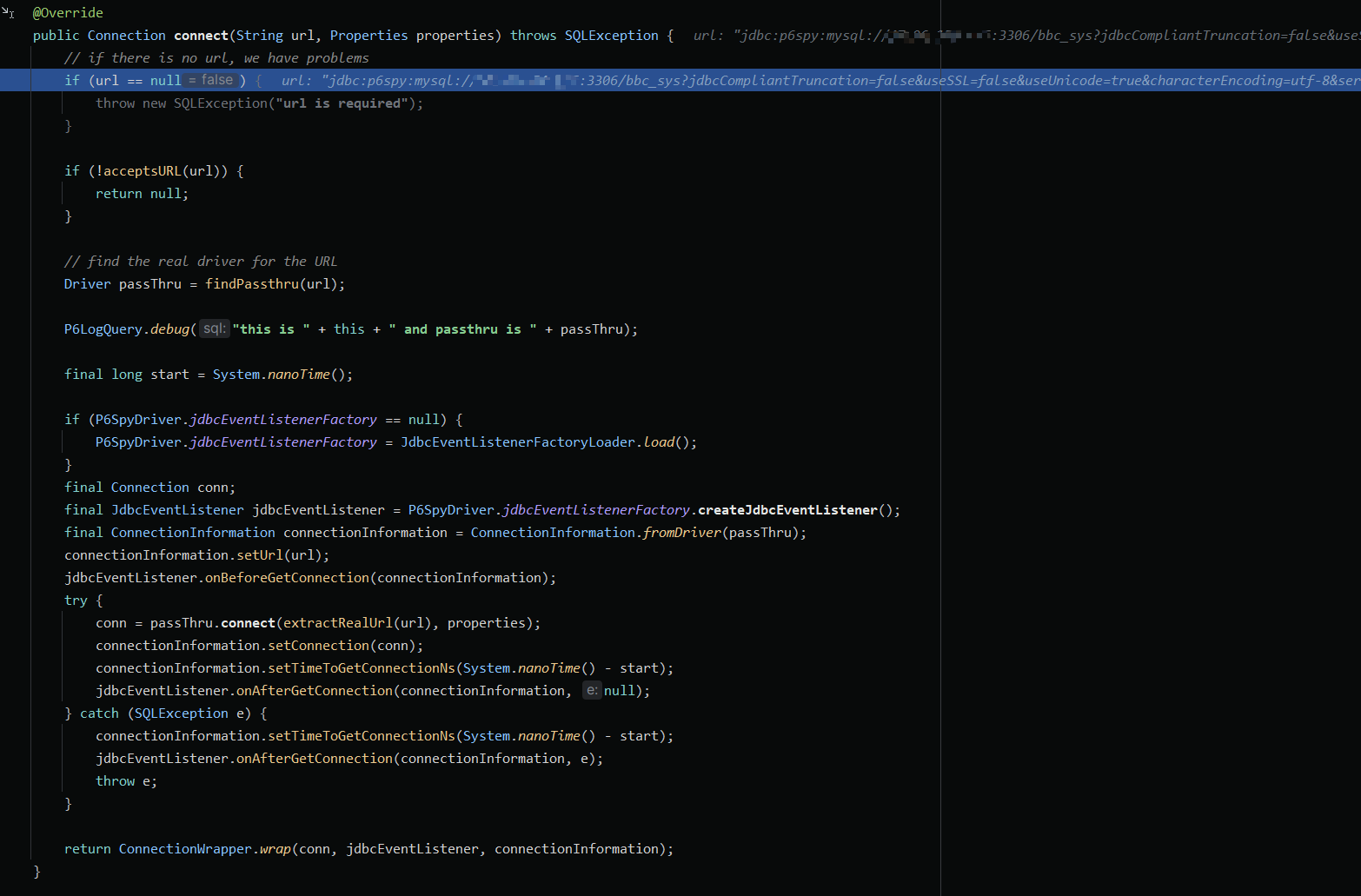Screen dimensions: 1361x896
Task: Click 'throw new SQLException' statement's new keyword
Action: click(154, 103)
